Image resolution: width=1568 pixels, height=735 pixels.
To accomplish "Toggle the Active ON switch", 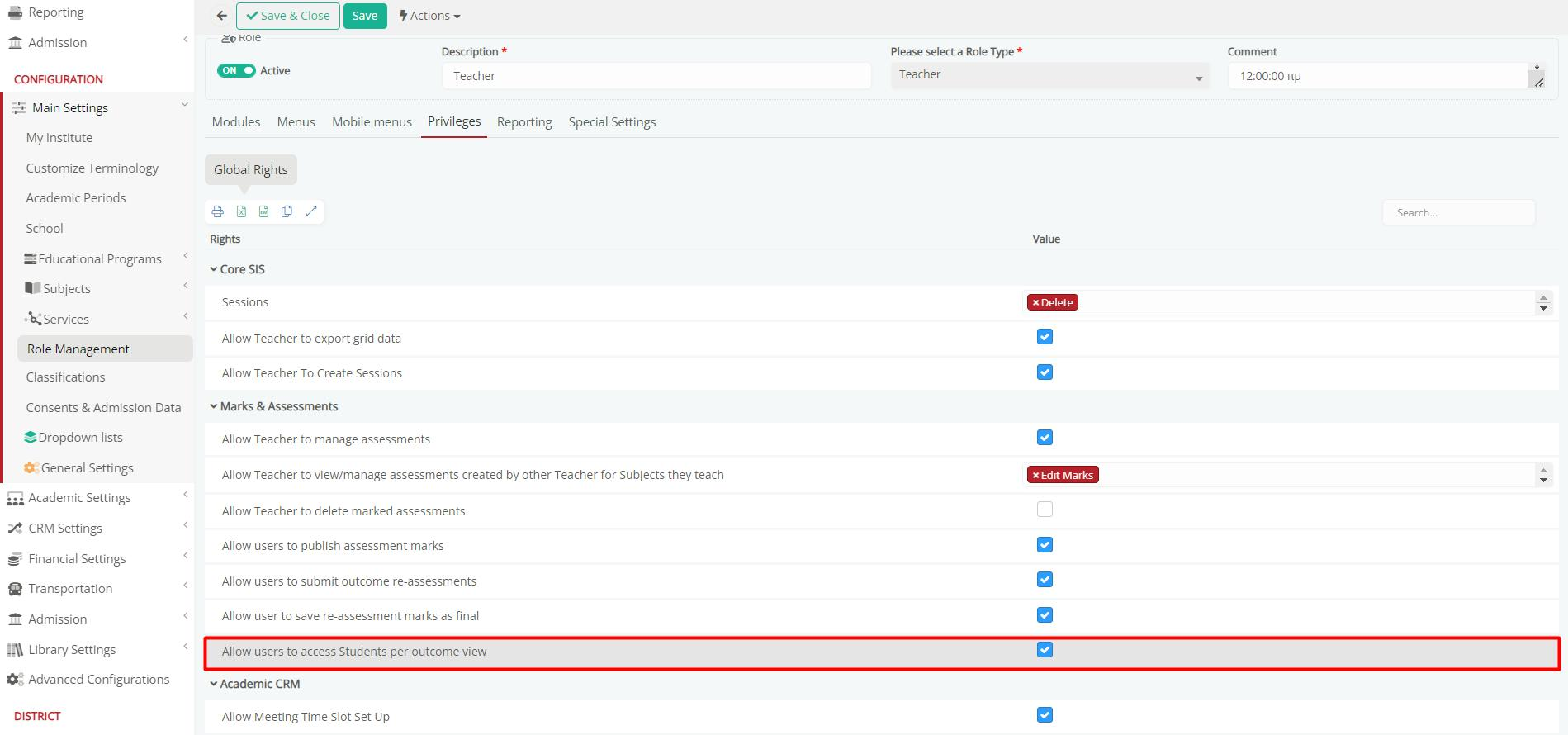I will pos(236,70).
